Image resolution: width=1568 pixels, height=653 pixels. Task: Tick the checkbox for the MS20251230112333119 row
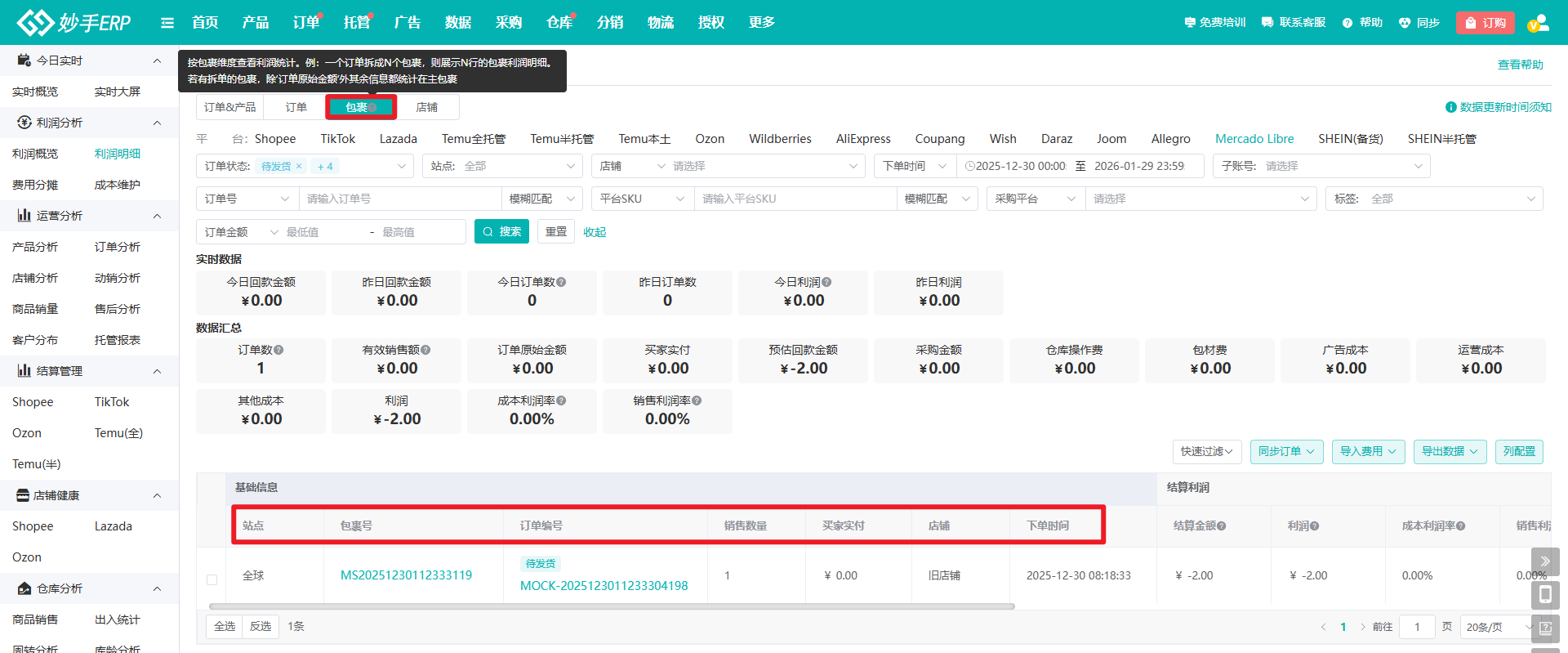pyautogui.click(x=212, y=579)
